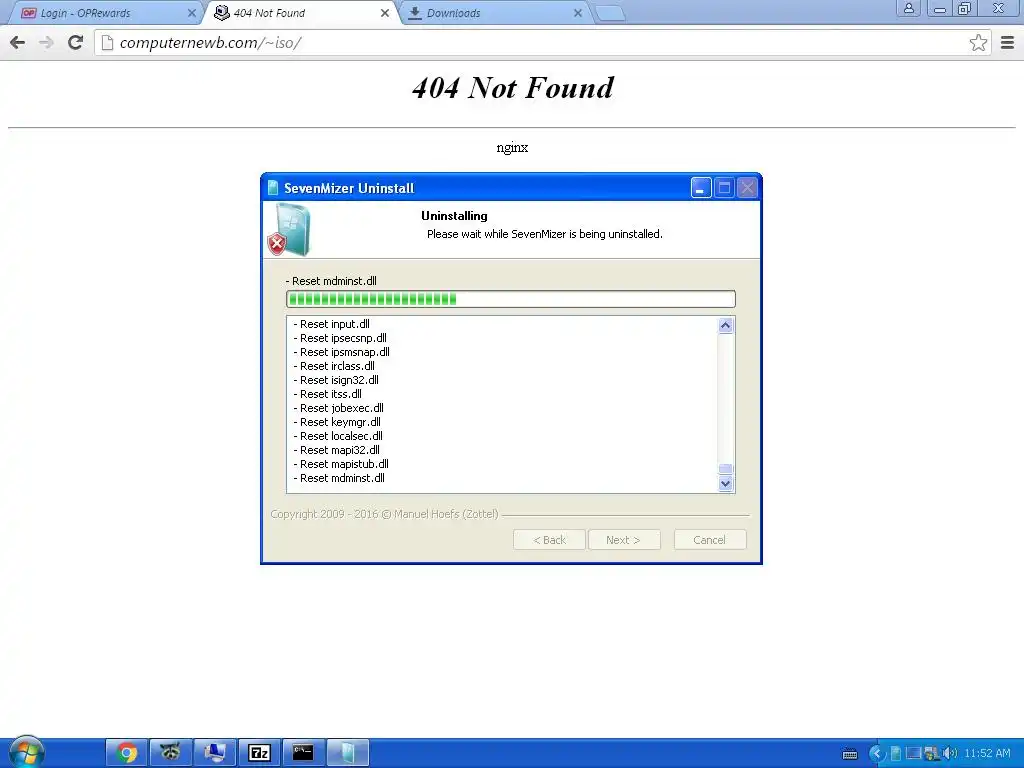Open 7-Zip from the taskbar
Screen dimensions: 1024x768
click(259, 753)
